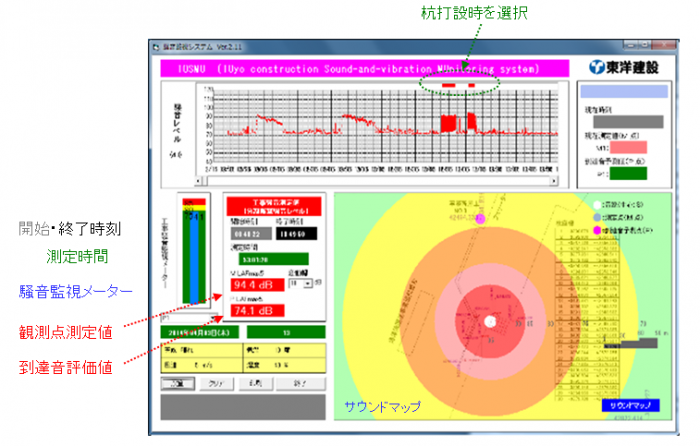This screenshot has height=446, width=700.
Task: Minimize the monitoring system window
Action: (630, 45)
